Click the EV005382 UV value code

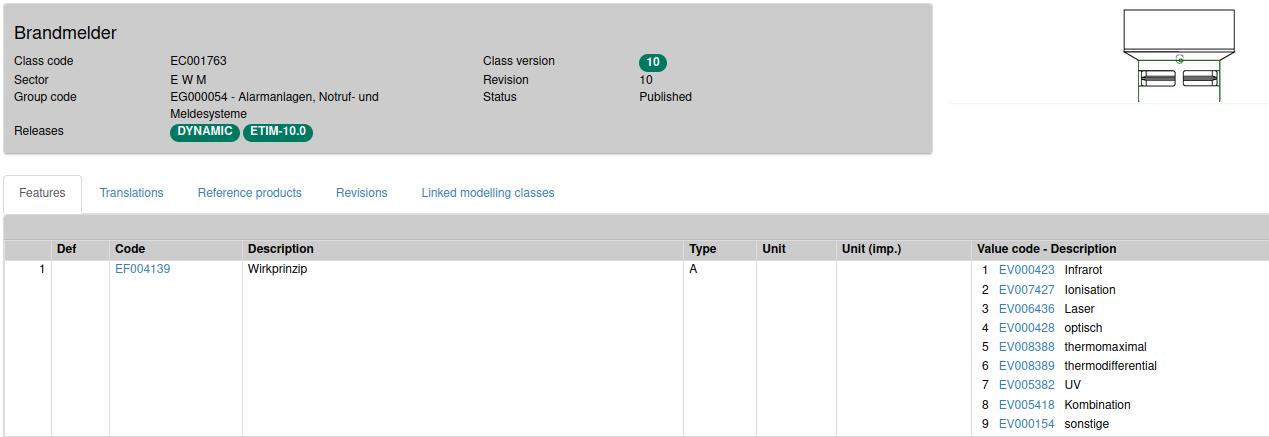coord(1026,385)
